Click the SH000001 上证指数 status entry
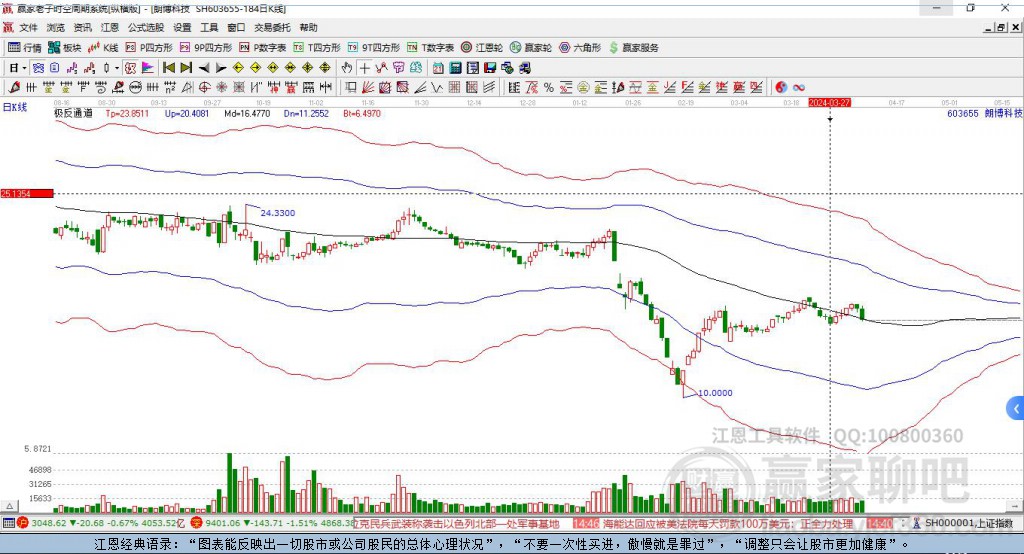This screenshot has width=1024, height=554. pos(968,523)
